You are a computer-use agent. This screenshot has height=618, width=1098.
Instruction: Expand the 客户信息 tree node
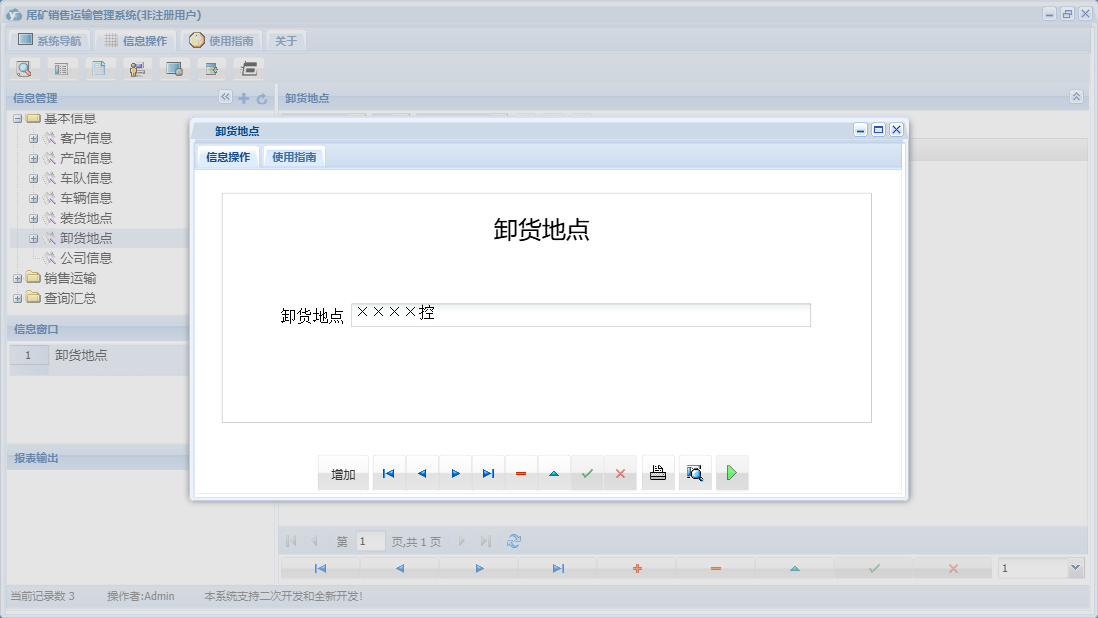coord(33,138)
